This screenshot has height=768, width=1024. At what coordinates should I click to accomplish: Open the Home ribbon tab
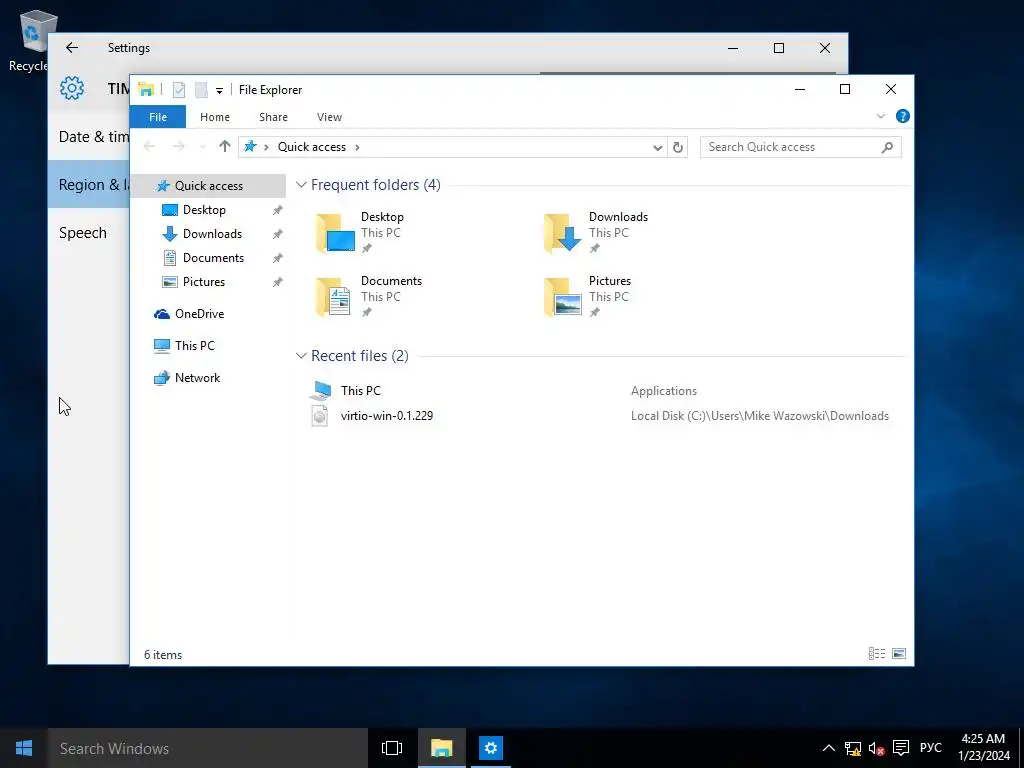(x=215, y=117)
